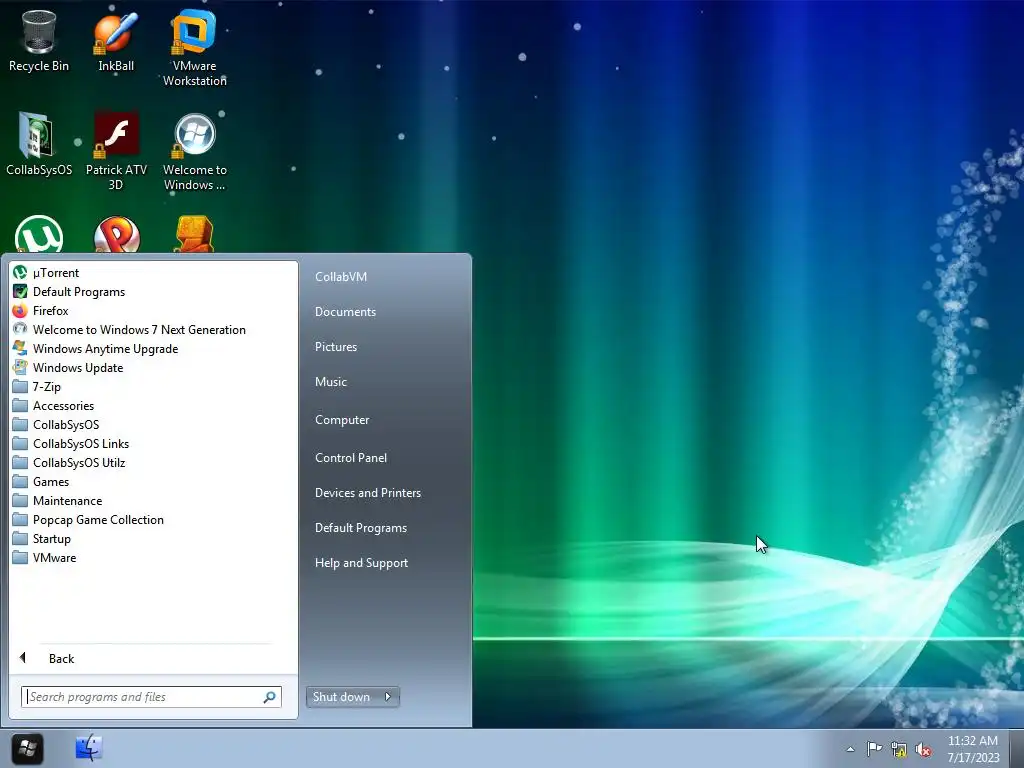Click the Shut down button

[342, 697]
